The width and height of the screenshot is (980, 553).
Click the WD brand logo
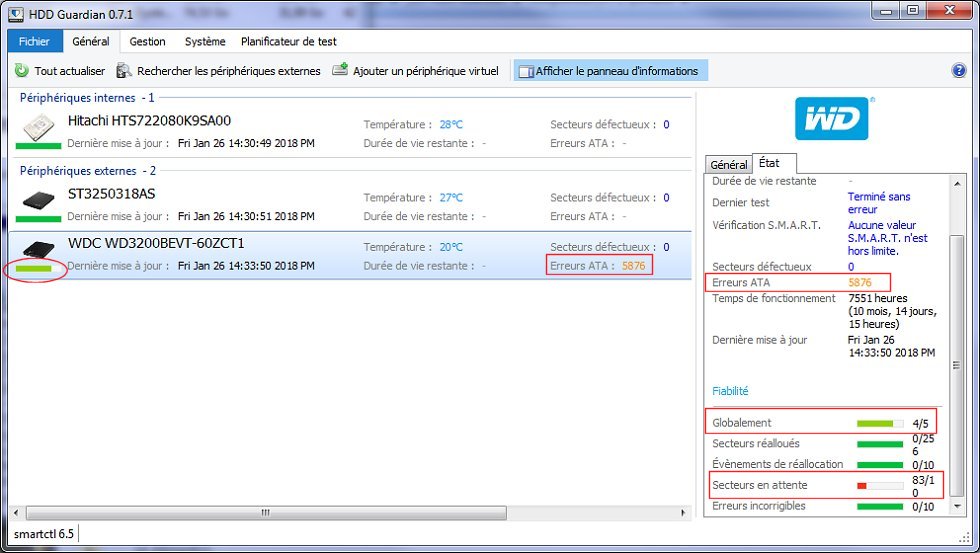(831, 119)
